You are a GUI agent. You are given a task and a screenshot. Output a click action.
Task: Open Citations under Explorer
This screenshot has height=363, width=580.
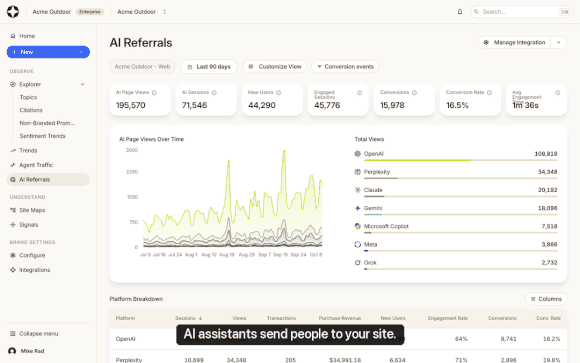pyautogui.click(x=31, y=110)
